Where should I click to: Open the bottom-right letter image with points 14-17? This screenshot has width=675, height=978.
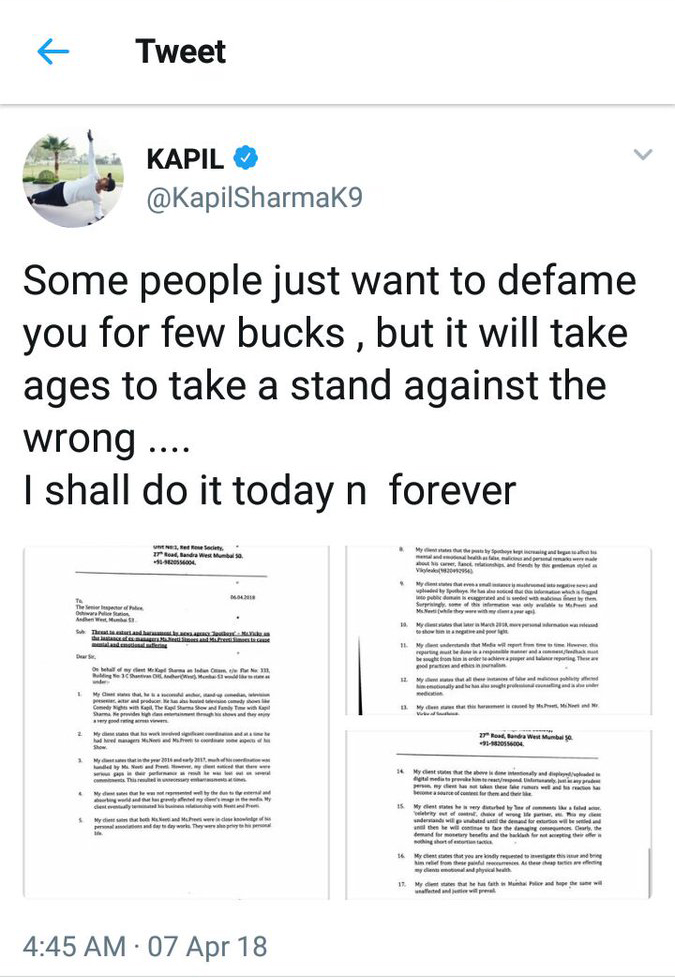498,814
